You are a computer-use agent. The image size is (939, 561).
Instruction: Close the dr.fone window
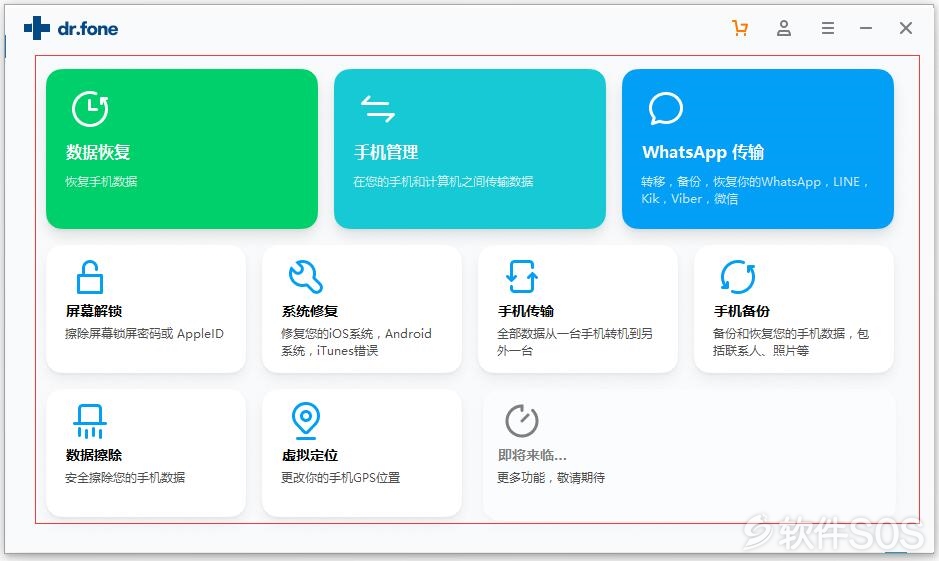pyautogui.click(x=905, y=28)
